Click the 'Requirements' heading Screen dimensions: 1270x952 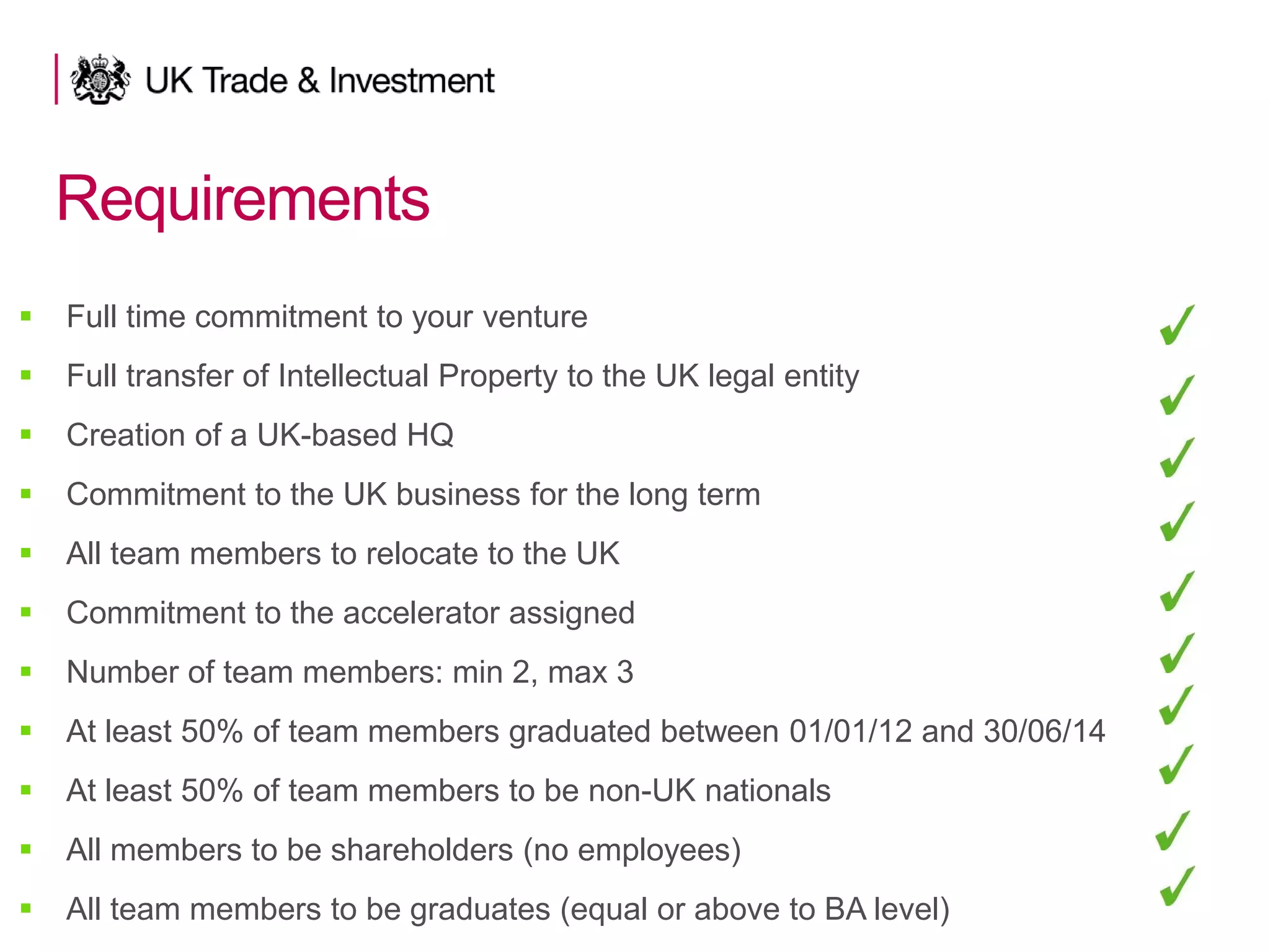pos(242,199)
